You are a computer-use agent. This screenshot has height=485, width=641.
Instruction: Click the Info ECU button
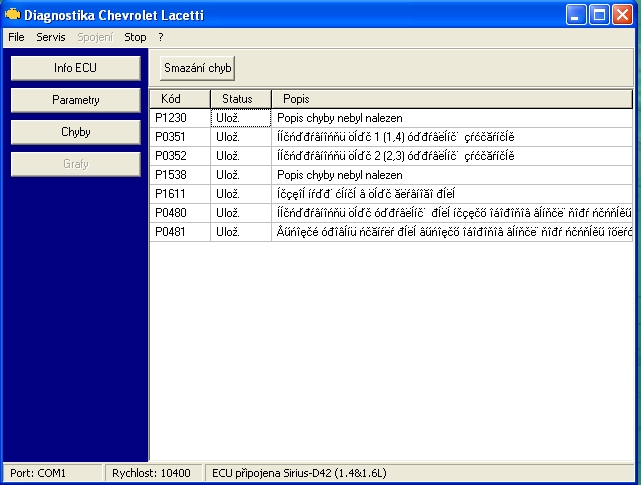point(76,68)
